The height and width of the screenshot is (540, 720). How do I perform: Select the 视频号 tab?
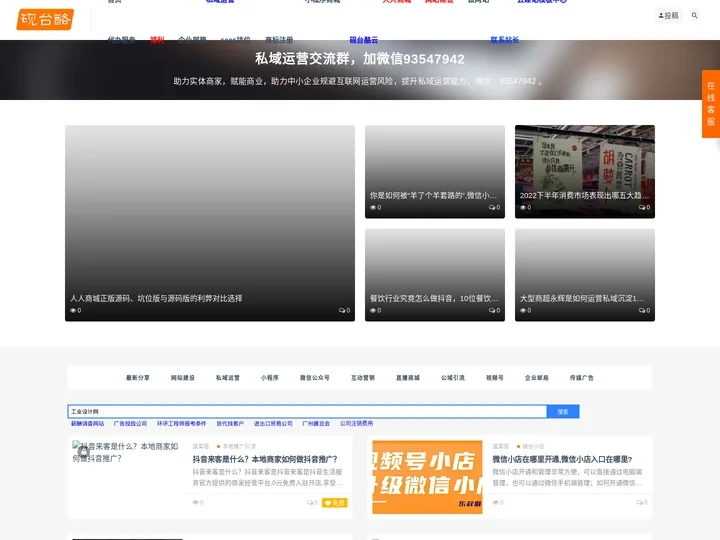point(495,377)
